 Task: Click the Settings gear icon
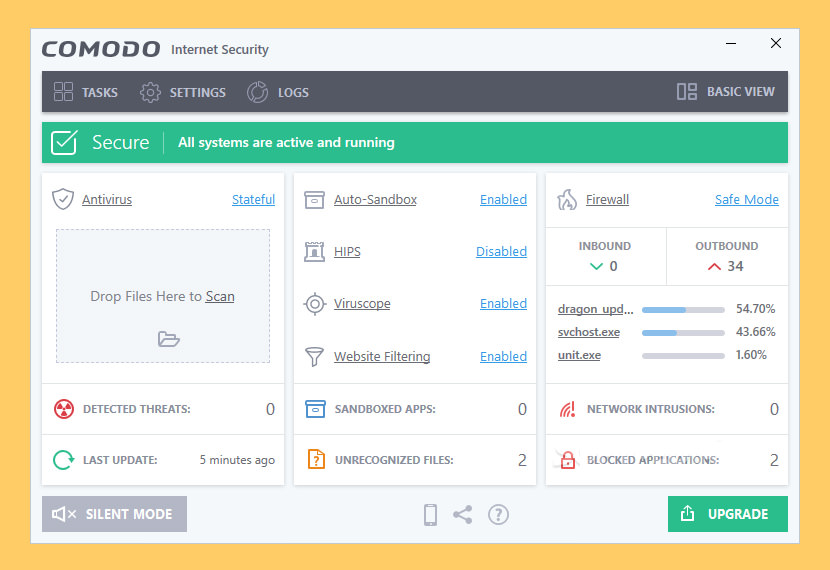[x=150, y=92]
